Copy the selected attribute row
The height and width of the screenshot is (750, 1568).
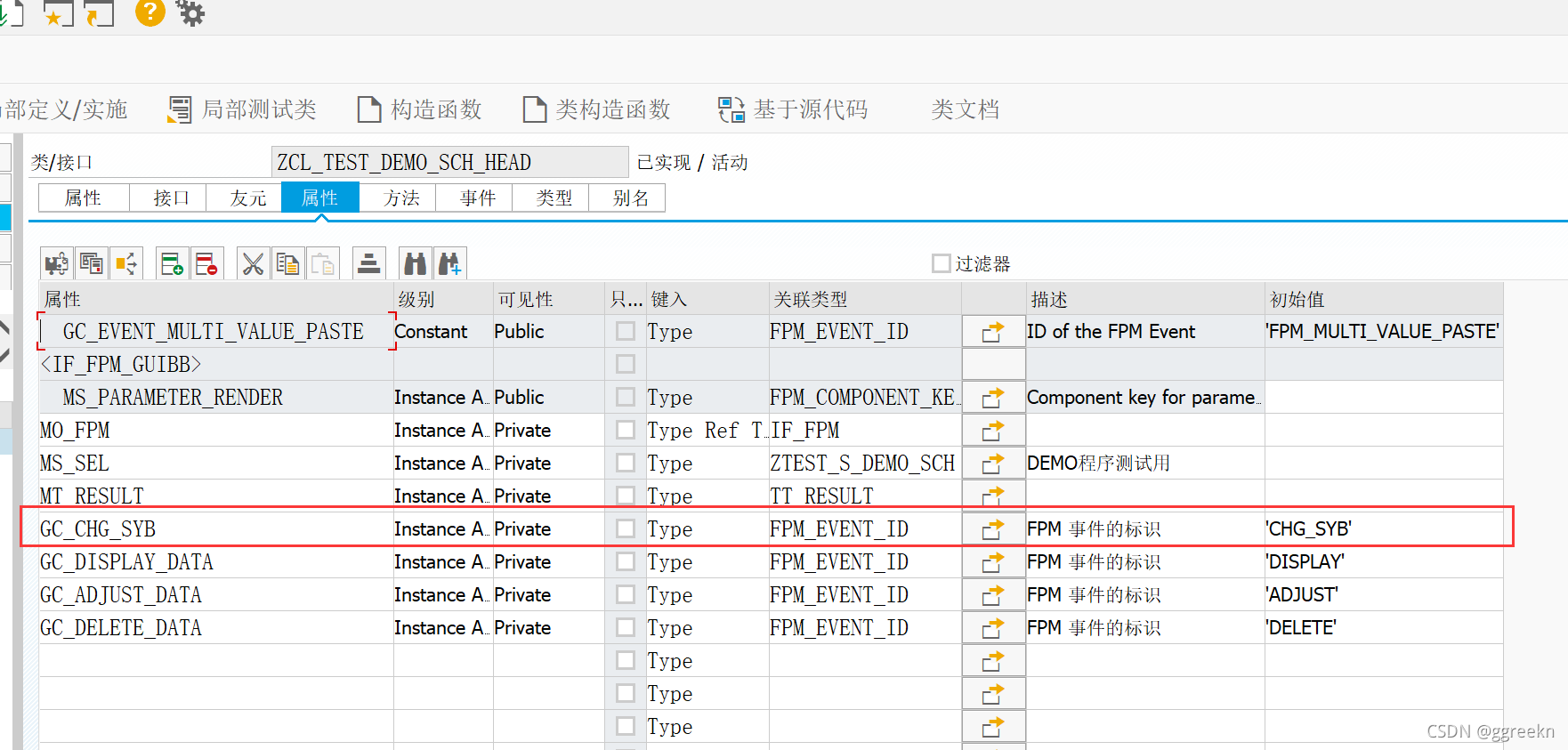[x=287, y=263]
